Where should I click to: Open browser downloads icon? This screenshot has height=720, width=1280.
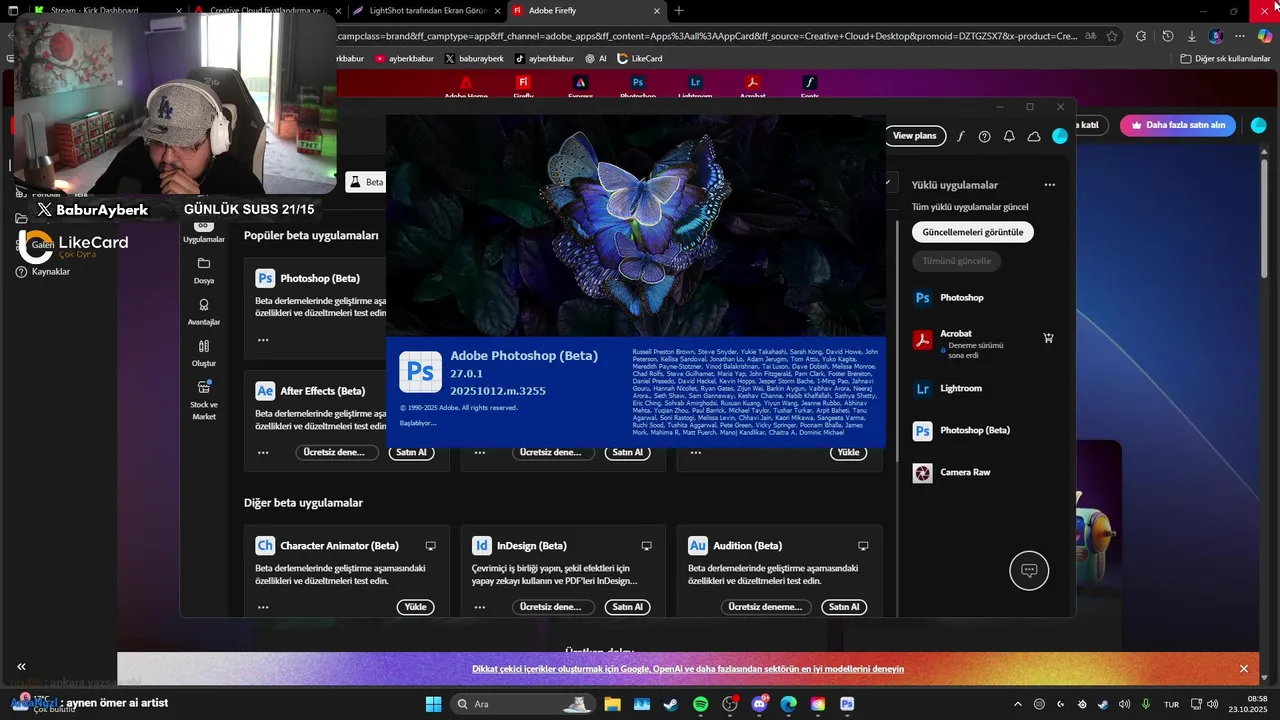[x=1191, y=36]
